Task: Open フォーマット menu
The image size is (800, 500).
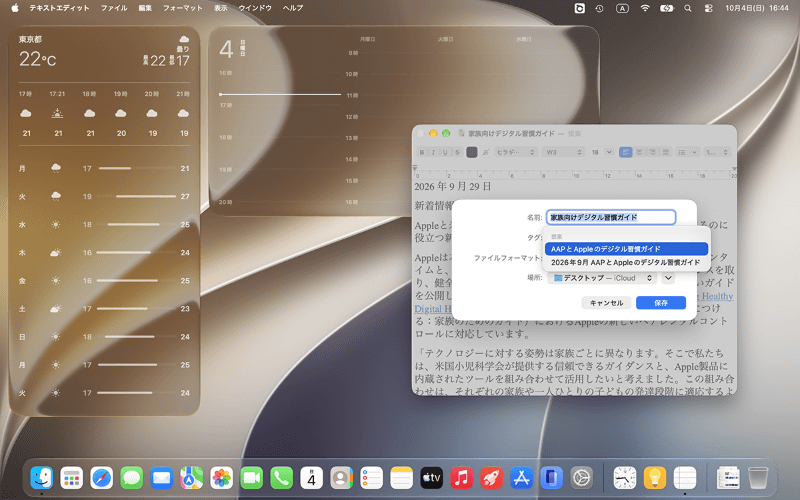Action: point(183,8)
